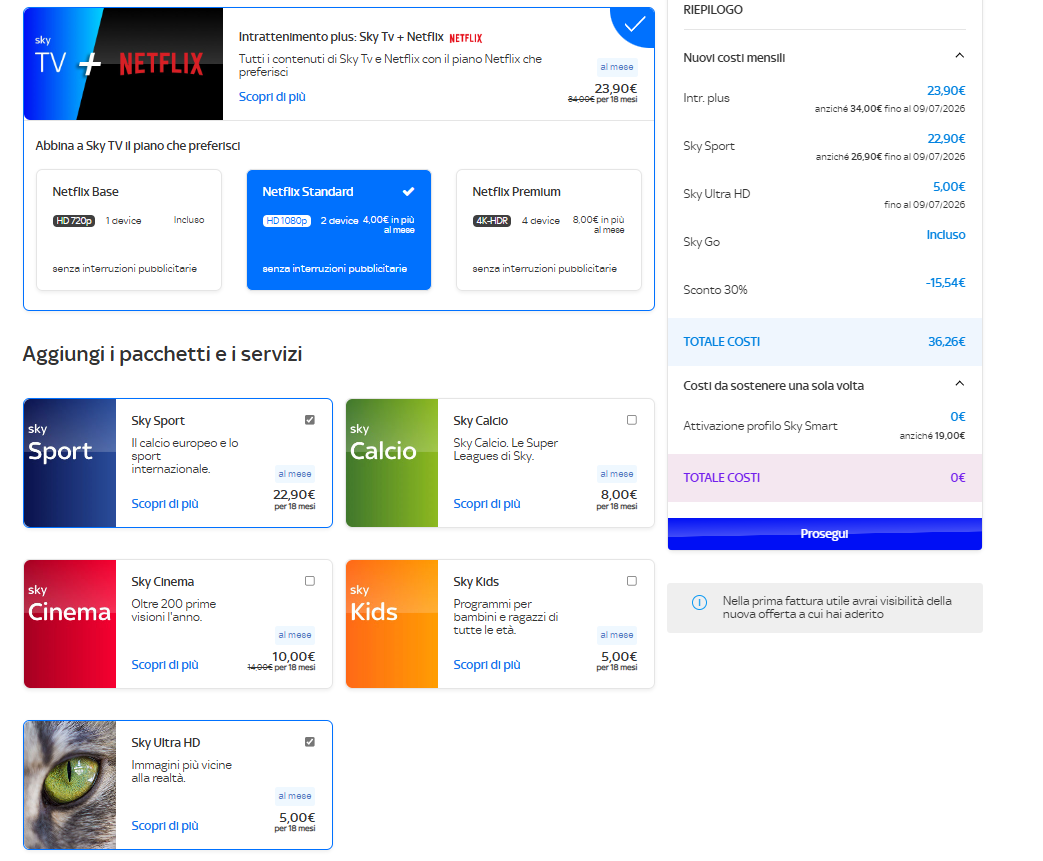
Task: Open Scopri di più for Sky Sport
Action: (165, 504)
